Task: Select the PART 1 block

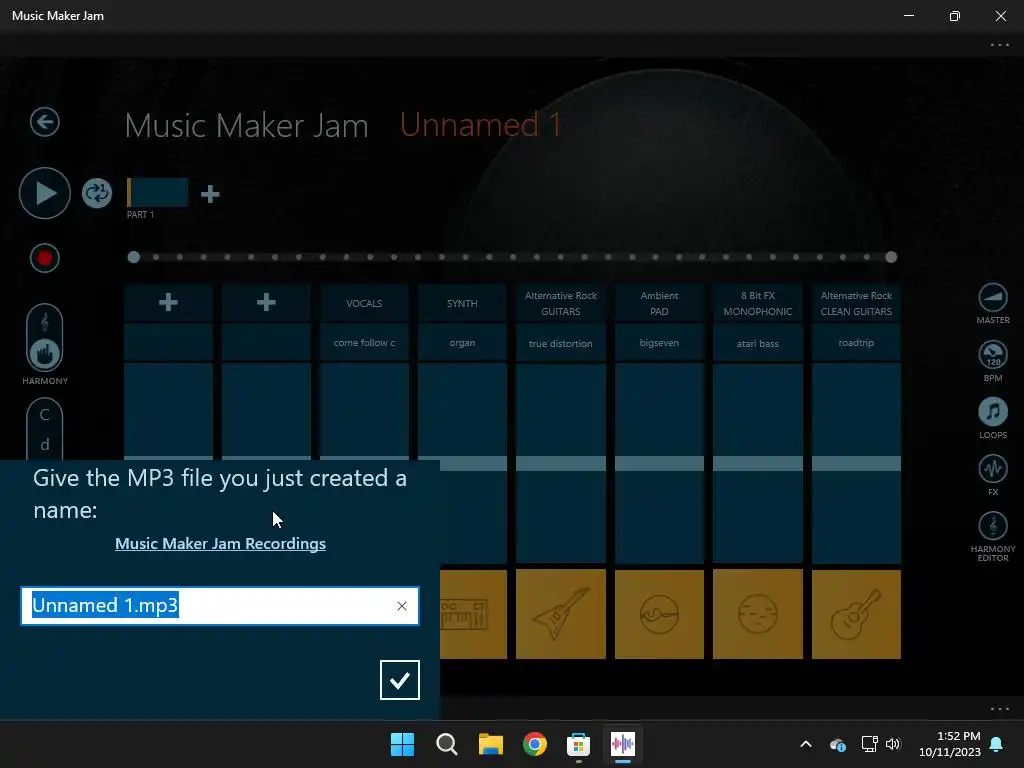Action: click(x=157, y=193)
